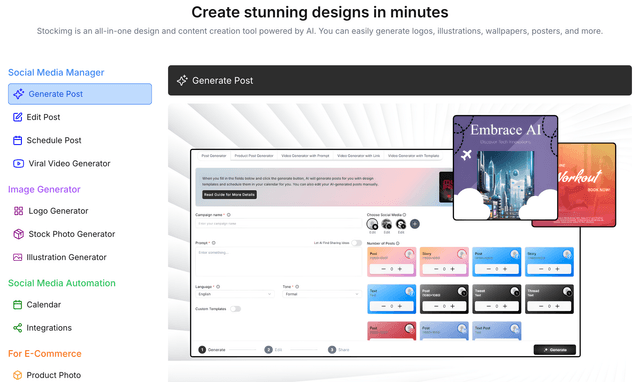640x382 pixels.
Task: Open the Integrations share icon
Action: (x=18, y=328)
